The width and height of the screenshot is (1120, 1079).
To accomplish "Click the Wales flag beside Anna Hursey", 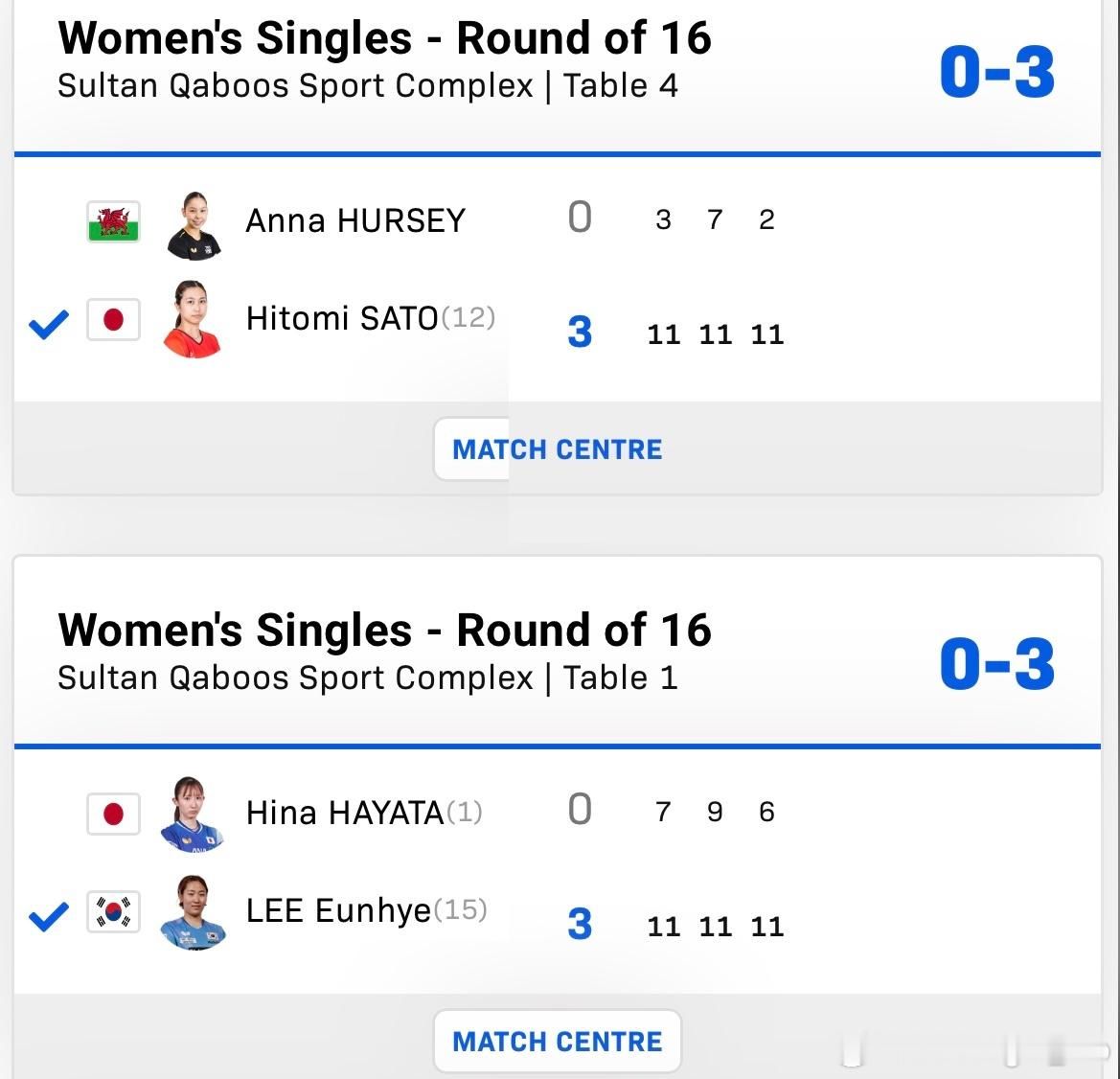I will (x=113, y=221).
